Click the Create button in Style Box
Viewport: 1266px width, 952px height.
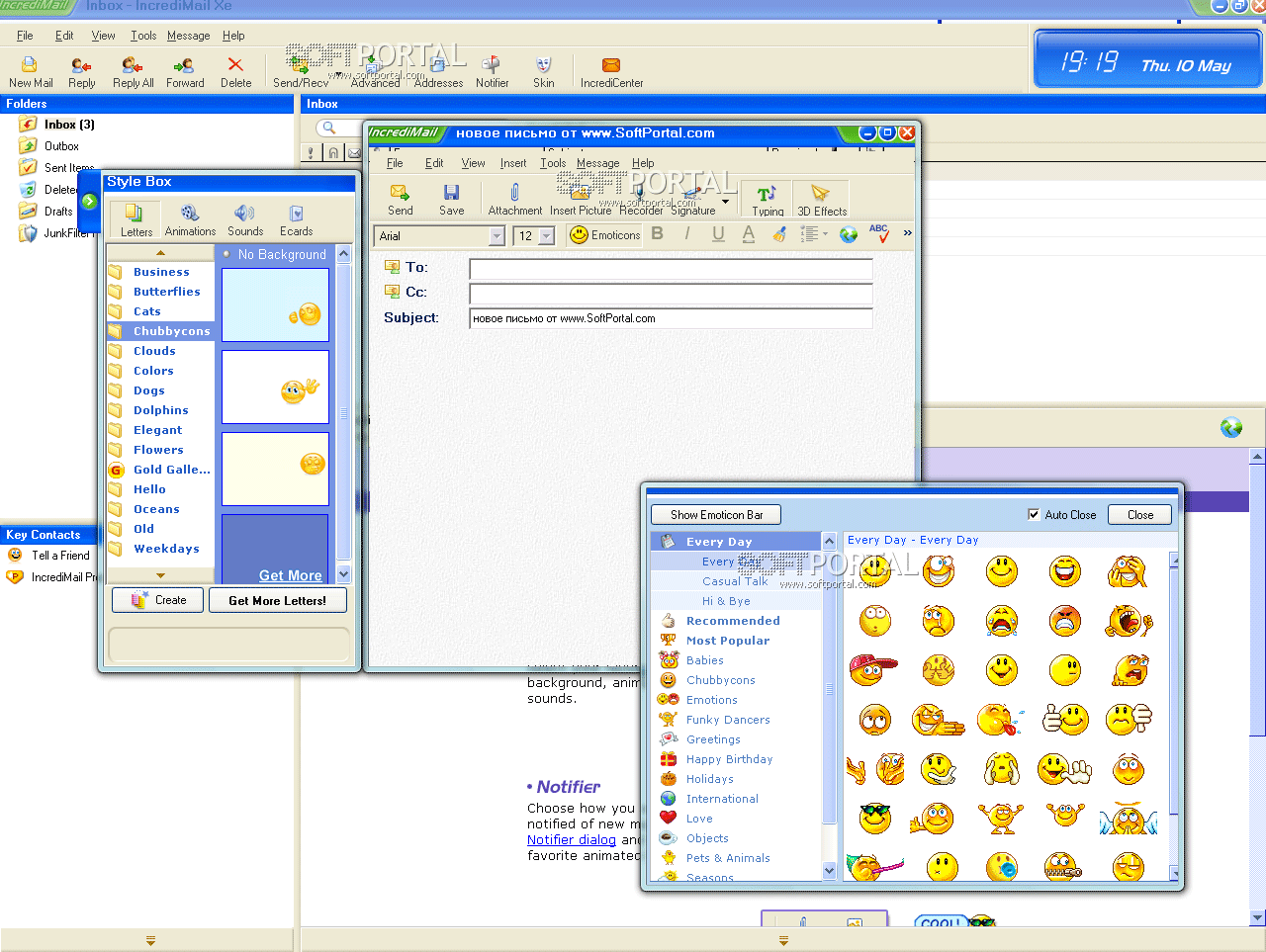point(158,599)
